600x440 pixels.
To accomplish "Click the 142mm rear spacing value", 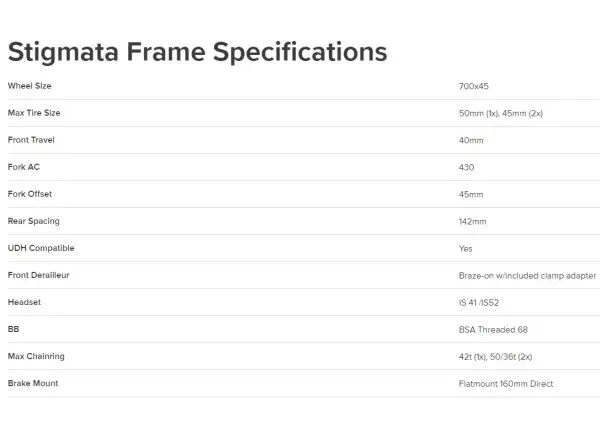I will point(473,222).
